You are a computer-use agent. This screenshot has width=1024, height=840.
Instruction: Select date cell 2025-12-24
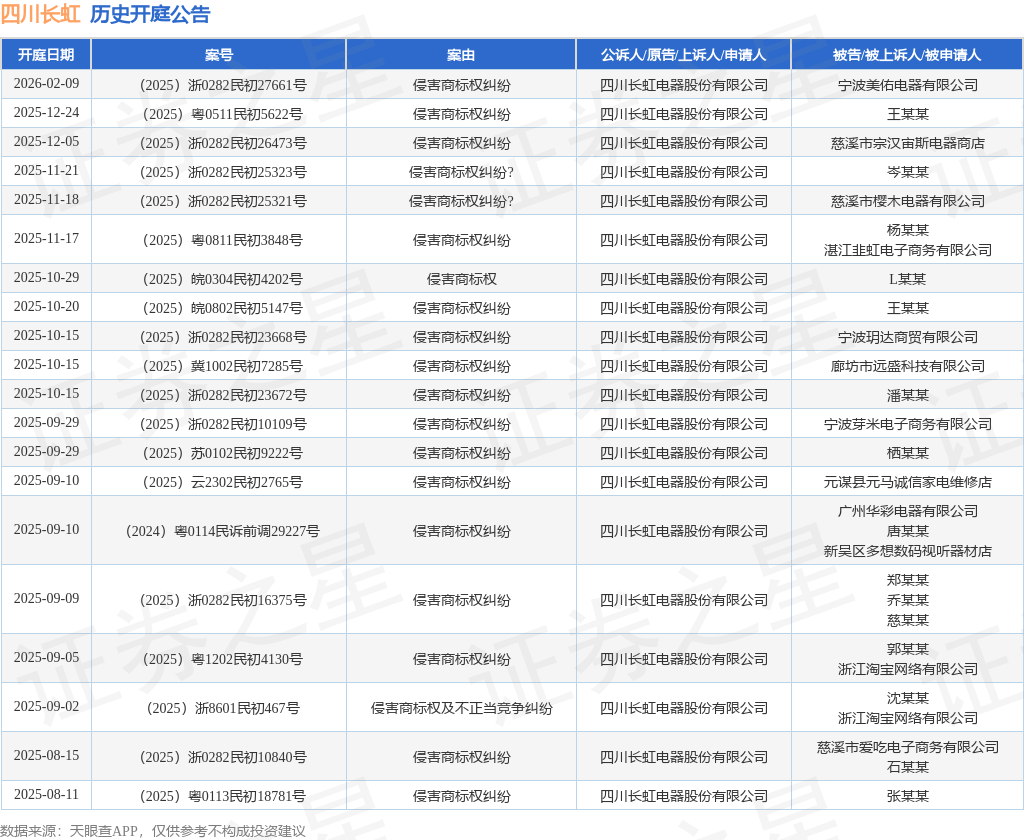click(46, 112)
